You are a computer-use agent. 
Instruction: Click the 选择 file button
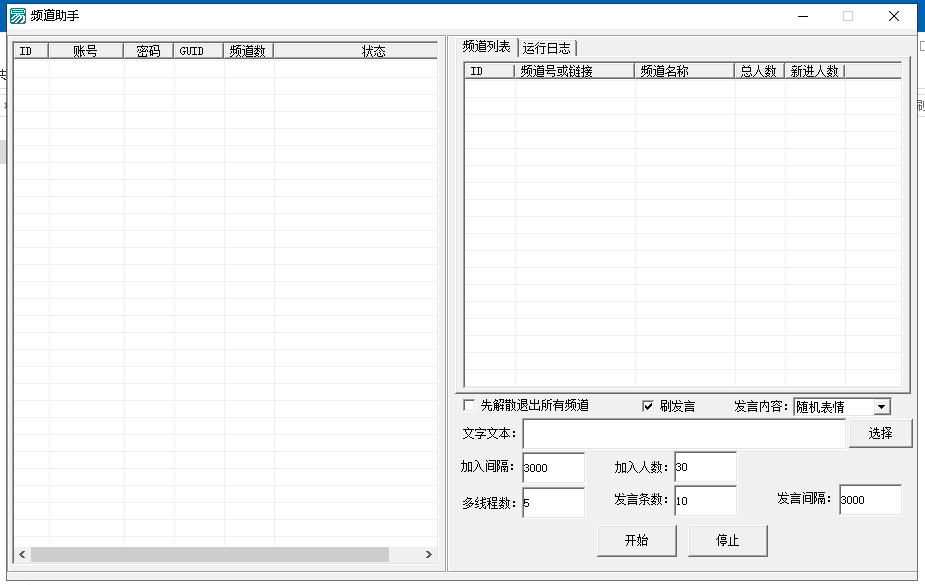tap(880, 433)
